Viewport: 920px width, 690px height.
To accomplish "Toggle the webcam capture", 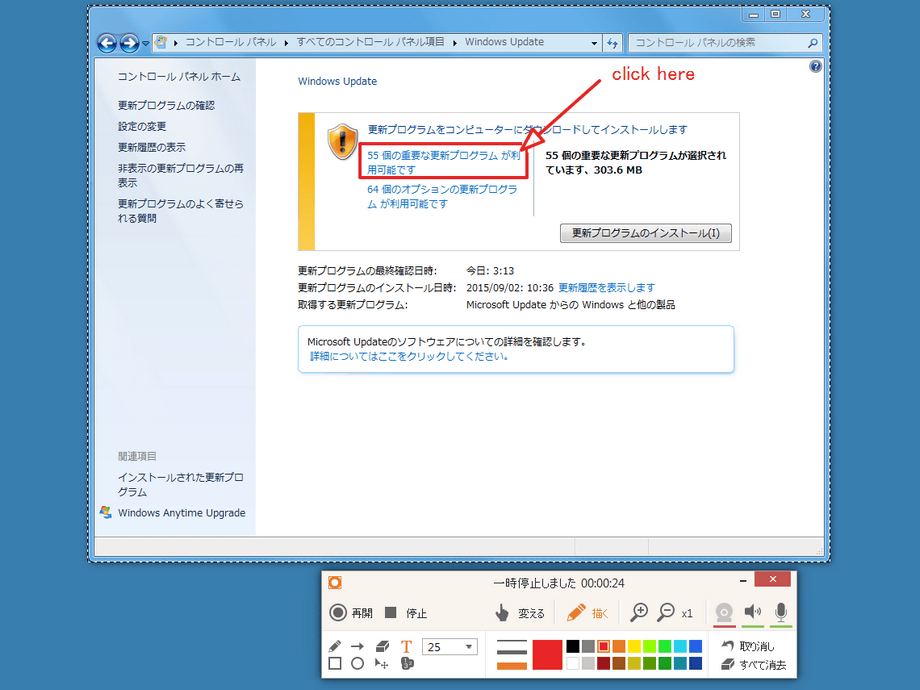I will click(724, 613).
